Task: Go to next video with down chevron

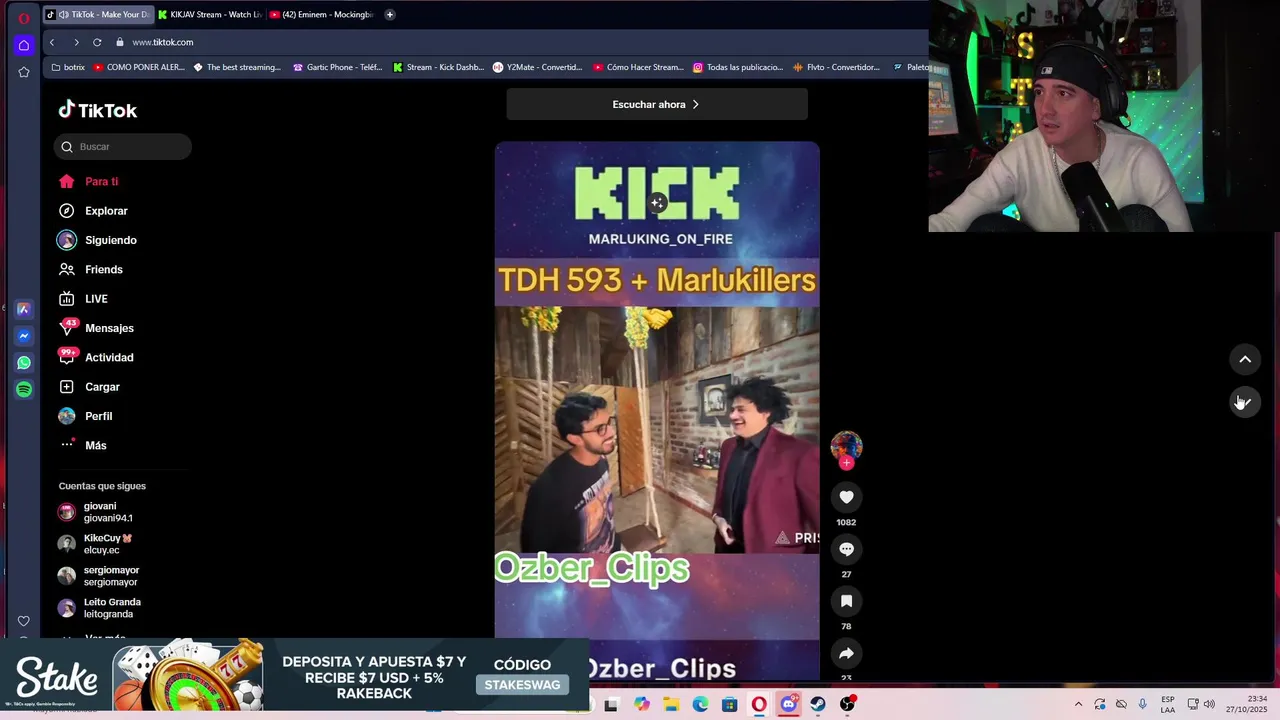Action: click(1245, 401)
